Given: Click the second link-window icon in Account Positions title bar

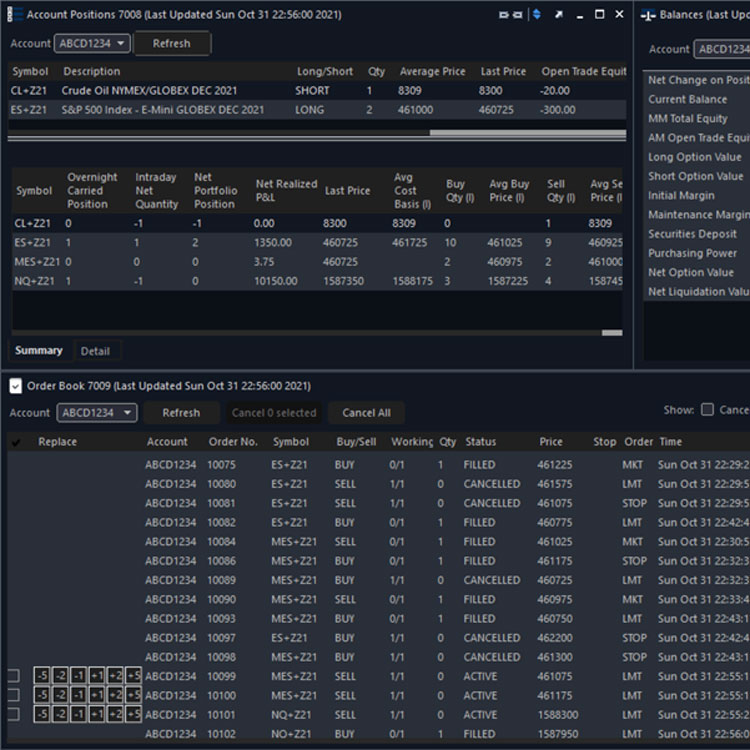Looking at the screenshot, I should (518, 15).
